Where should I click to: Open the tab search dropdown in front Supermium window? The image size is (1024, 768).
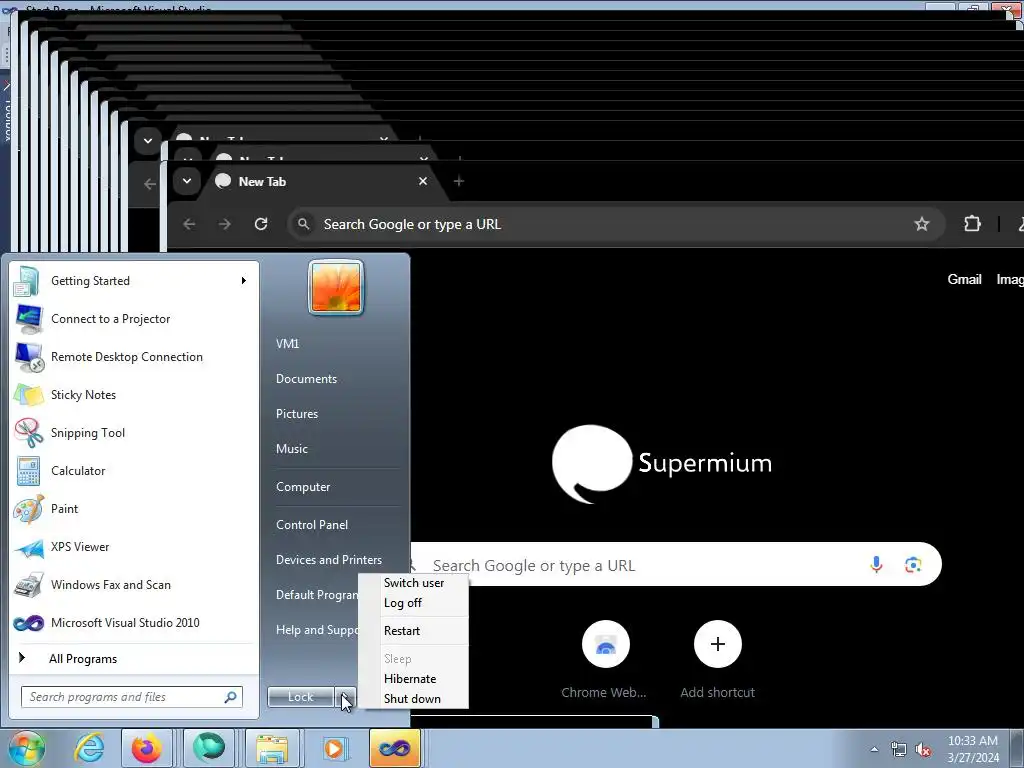click(187, 181)
